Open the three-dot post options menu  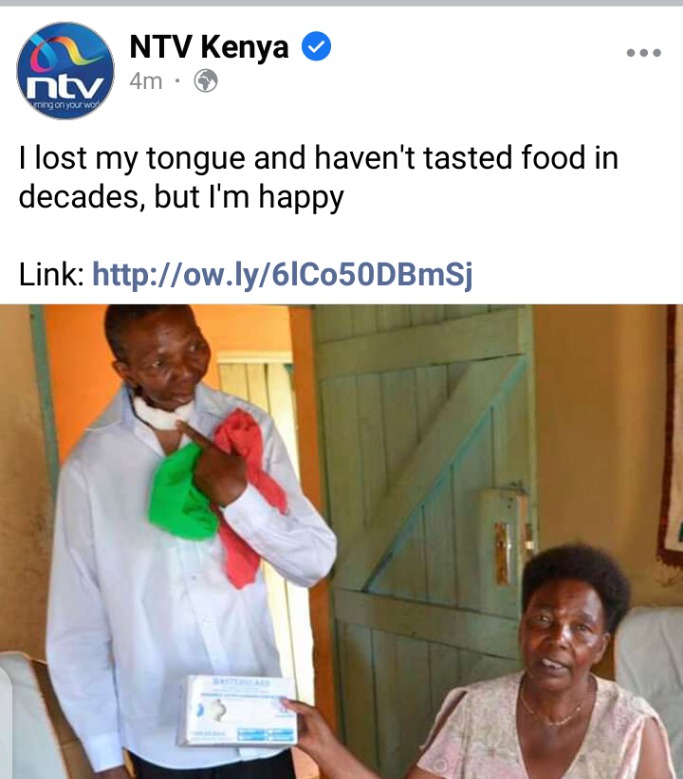(x=643, y=52)
